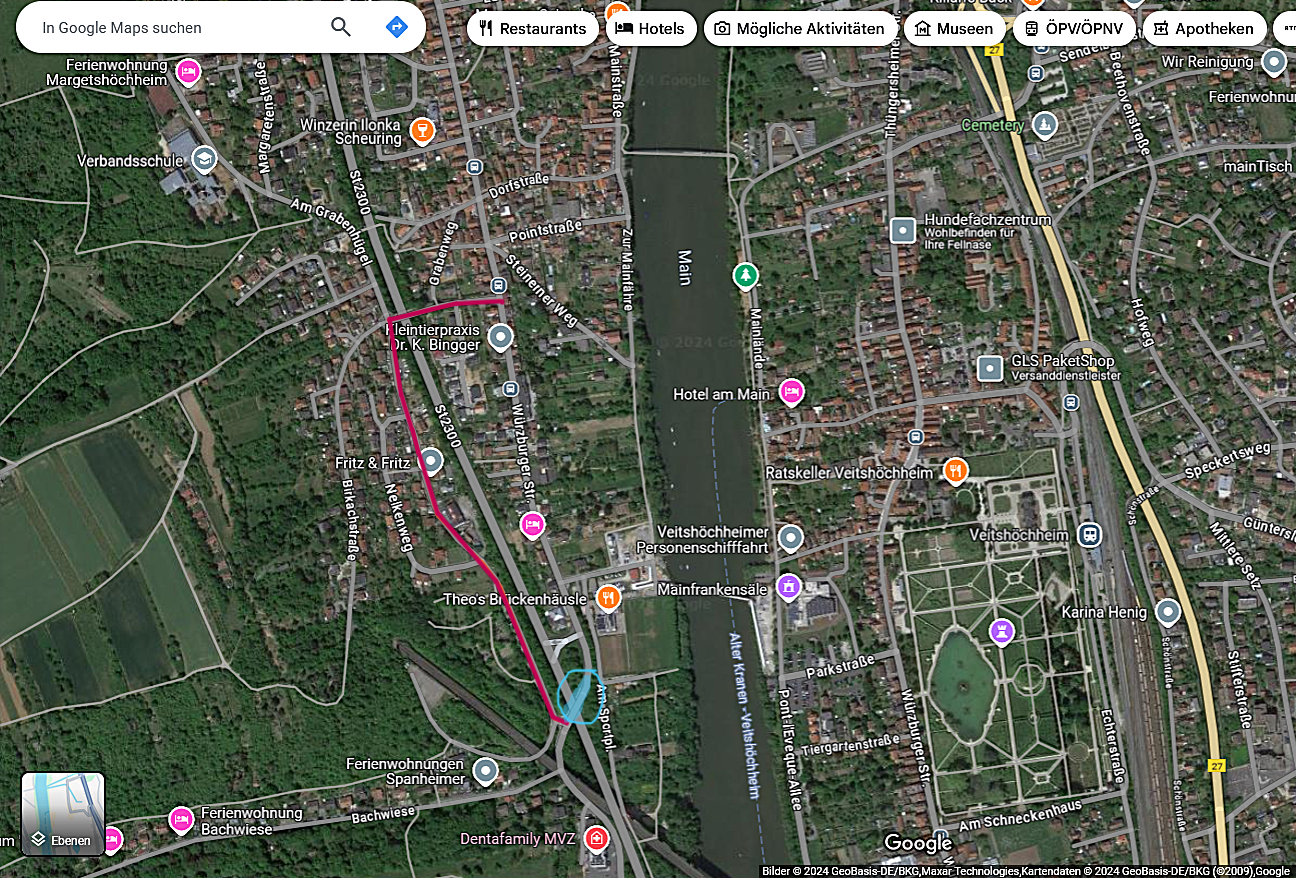
Task: Open the Ebenen layers thumbnail
Action: [x=63, y=813]
